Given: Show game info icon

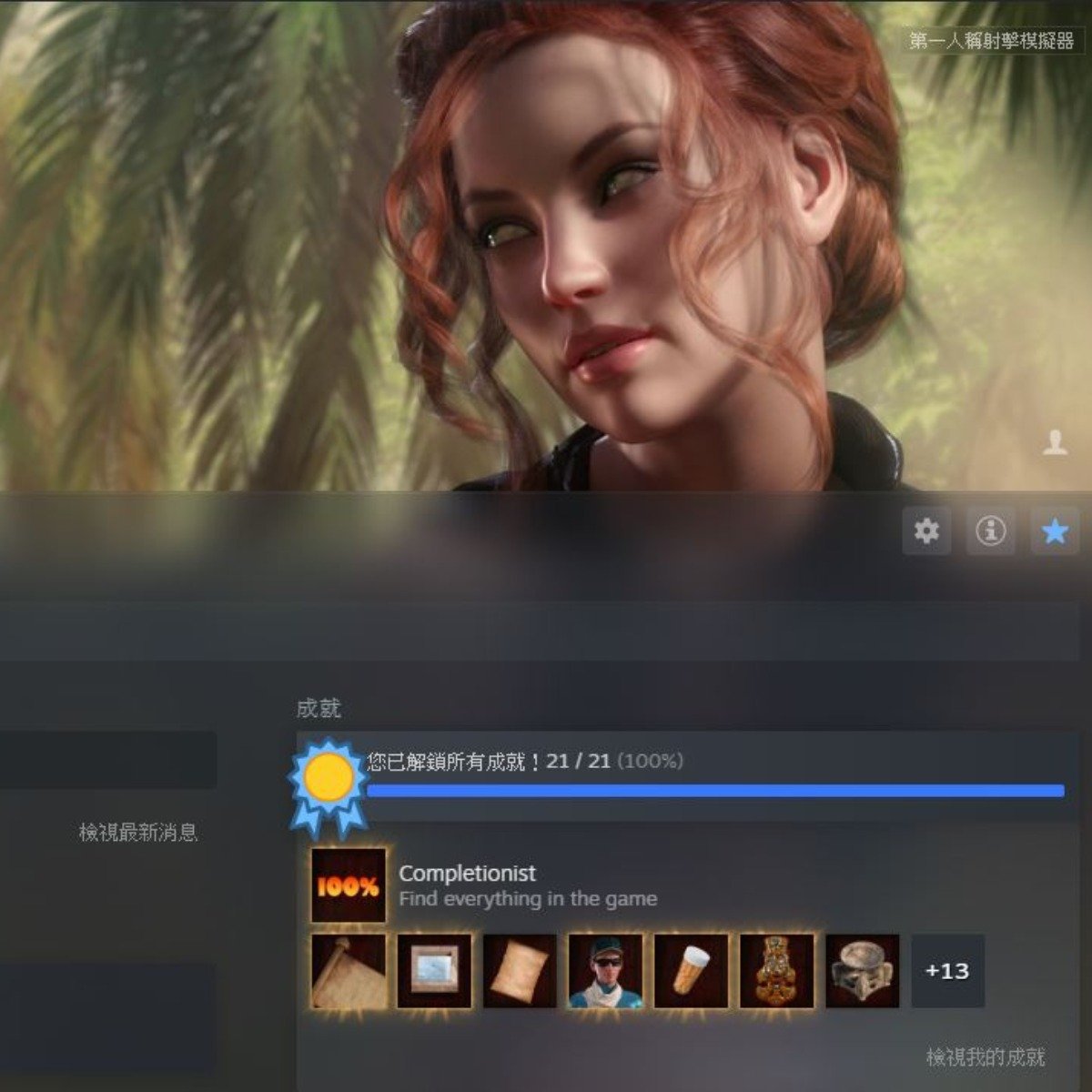Looking at the screenshot, I should point(990,531).
